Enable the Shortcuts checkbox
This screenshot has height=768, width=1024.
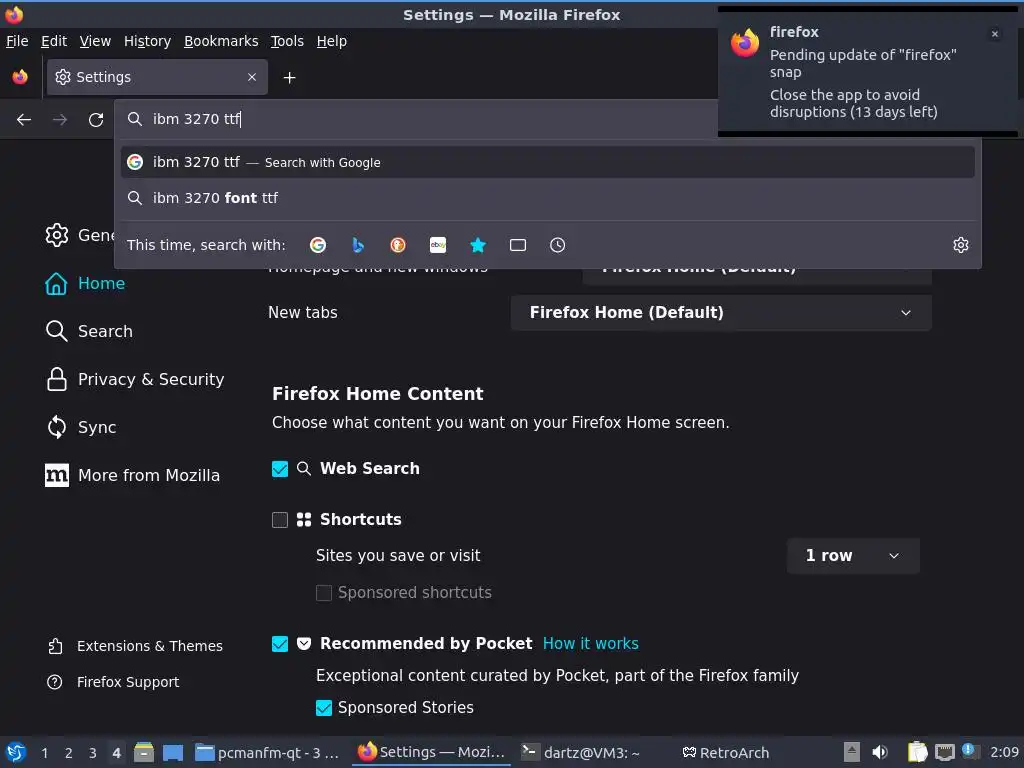[x=280, y=520]
